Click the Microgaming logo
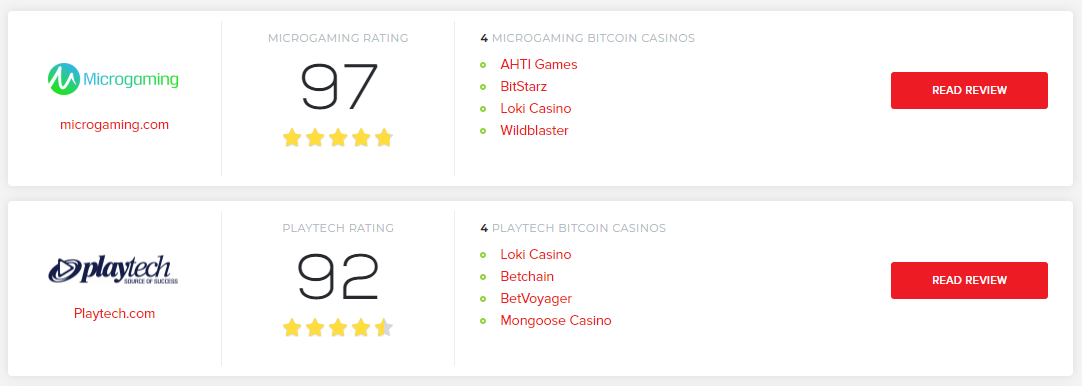 point(114,79)
